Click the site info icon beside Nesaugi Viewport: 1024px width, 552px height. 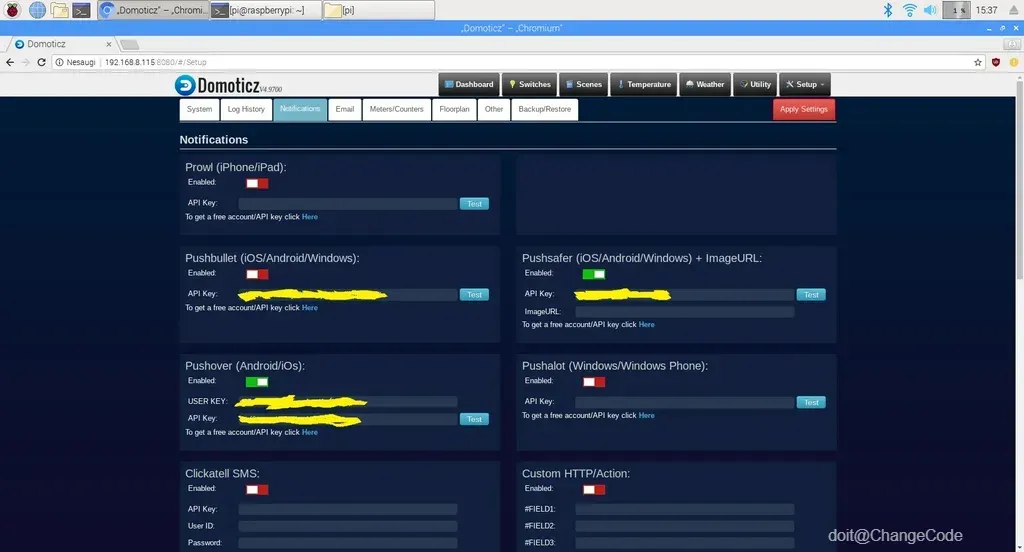59,62
